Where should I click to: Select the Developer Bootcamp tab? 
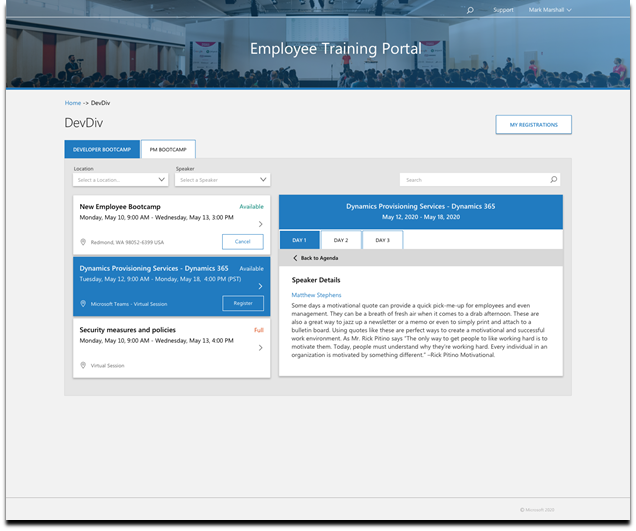click(102, 149)
